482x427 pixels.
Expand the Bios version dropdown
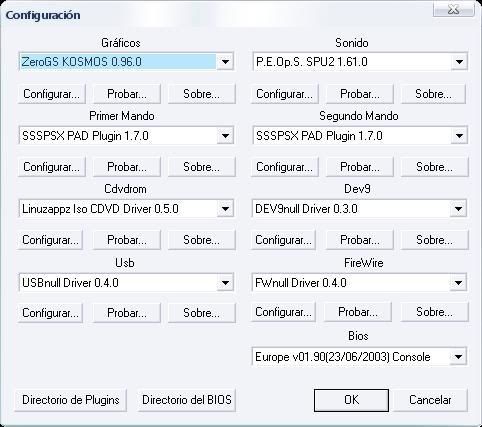458,357
